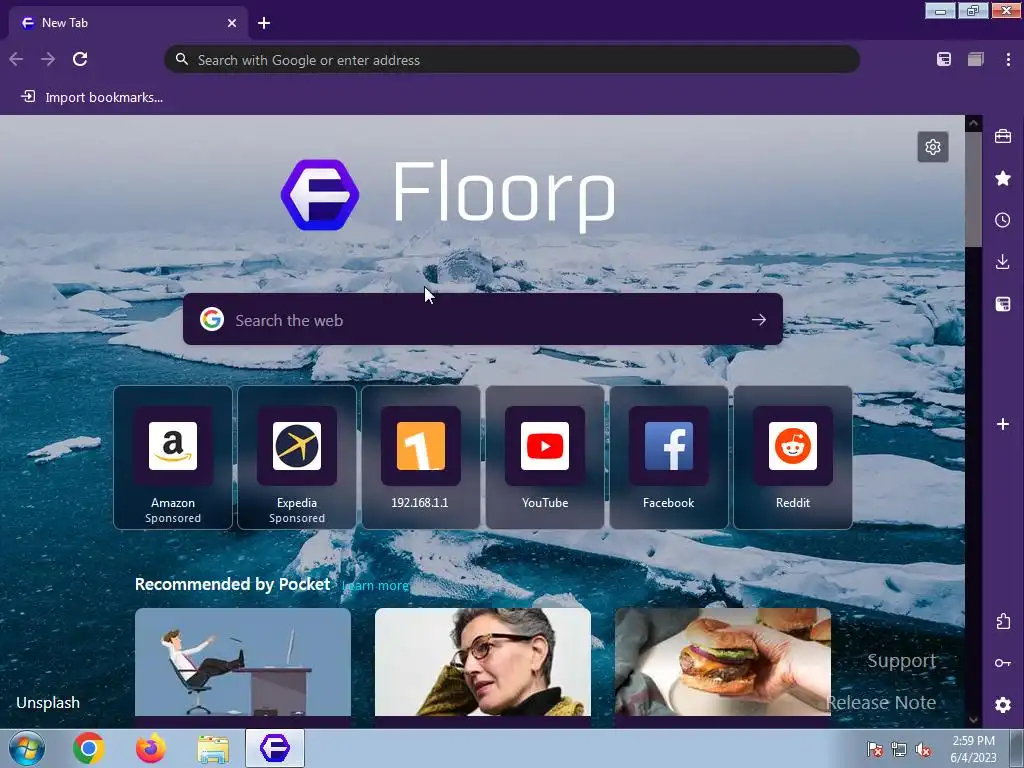Click Import bookmarks in bookmarks toolbar
1024x768 pixels.
coord(92,97)
